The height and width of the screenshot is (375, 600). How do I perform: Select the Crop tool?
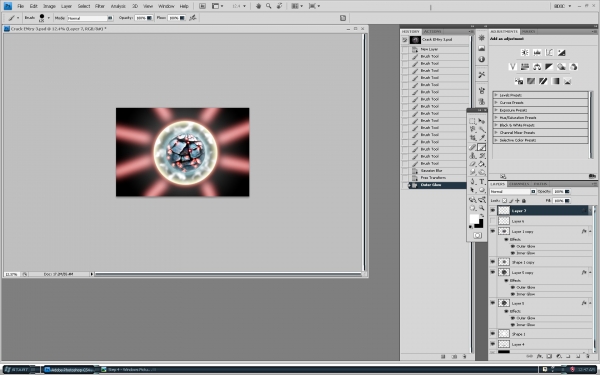click(473, 138)
